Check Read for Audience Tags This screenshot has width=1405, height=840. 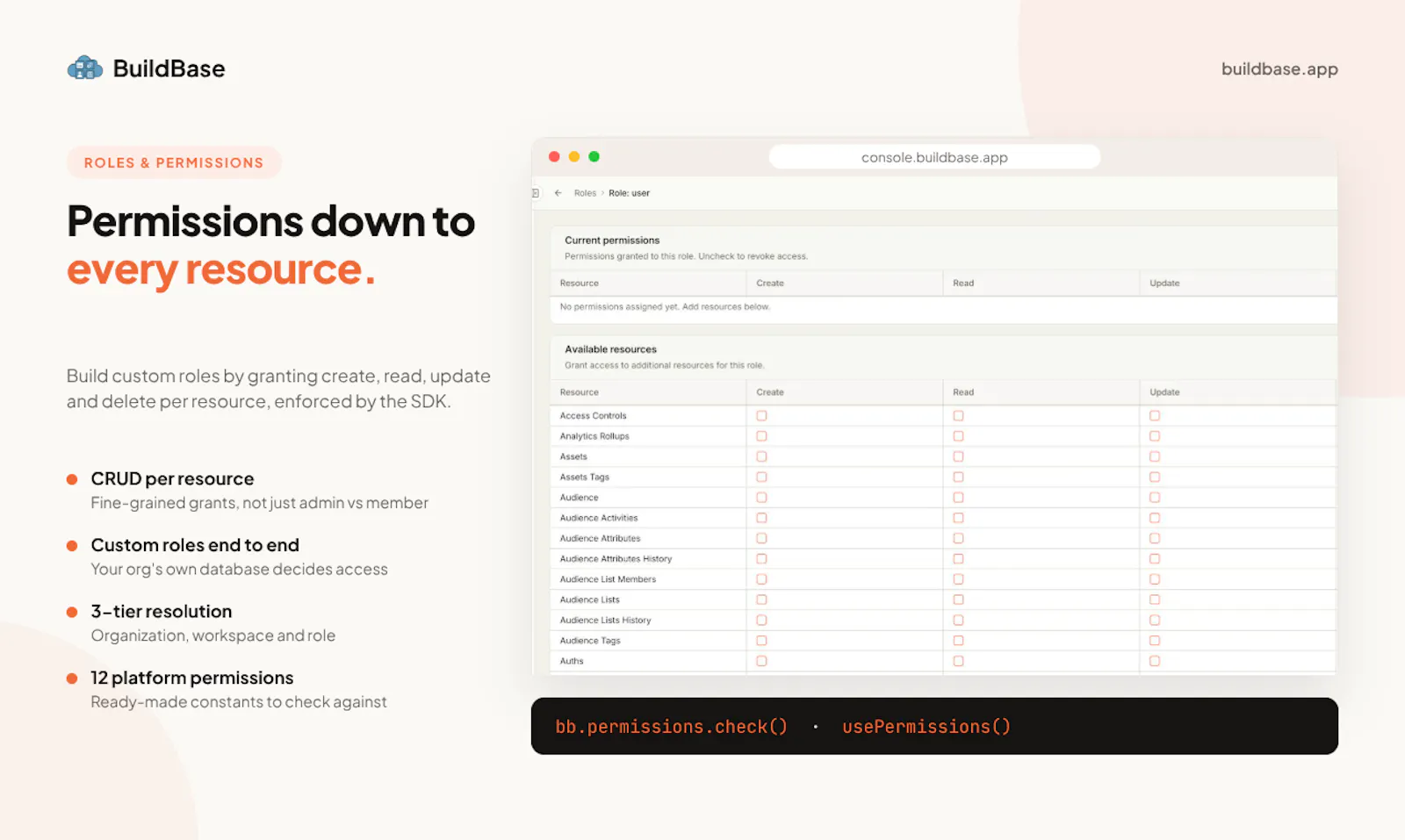coord(958,641)
